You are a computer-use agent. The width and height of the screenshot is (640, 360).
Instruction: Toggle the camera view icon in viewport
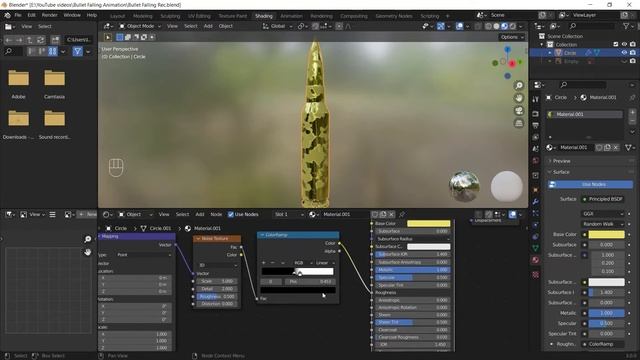click(x=519, y=111)
